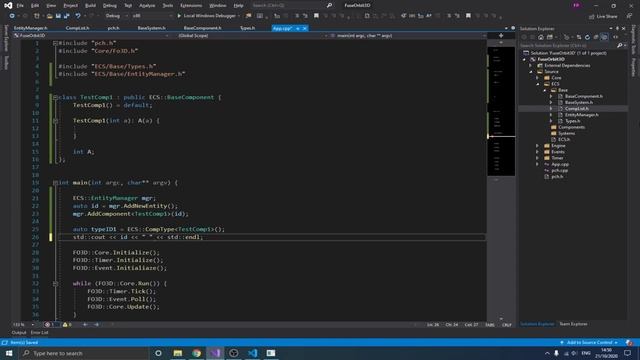Collapse the Source folder
The width and height of the screenshot is (640, 360).
tap(531, 71)
